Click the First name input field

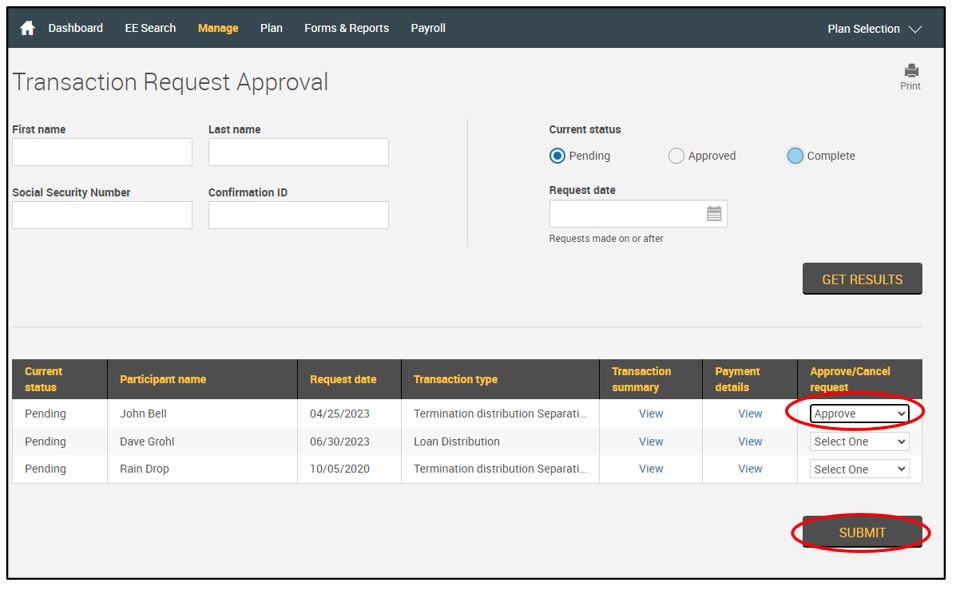pyautogui.click(x=102, y=152)
